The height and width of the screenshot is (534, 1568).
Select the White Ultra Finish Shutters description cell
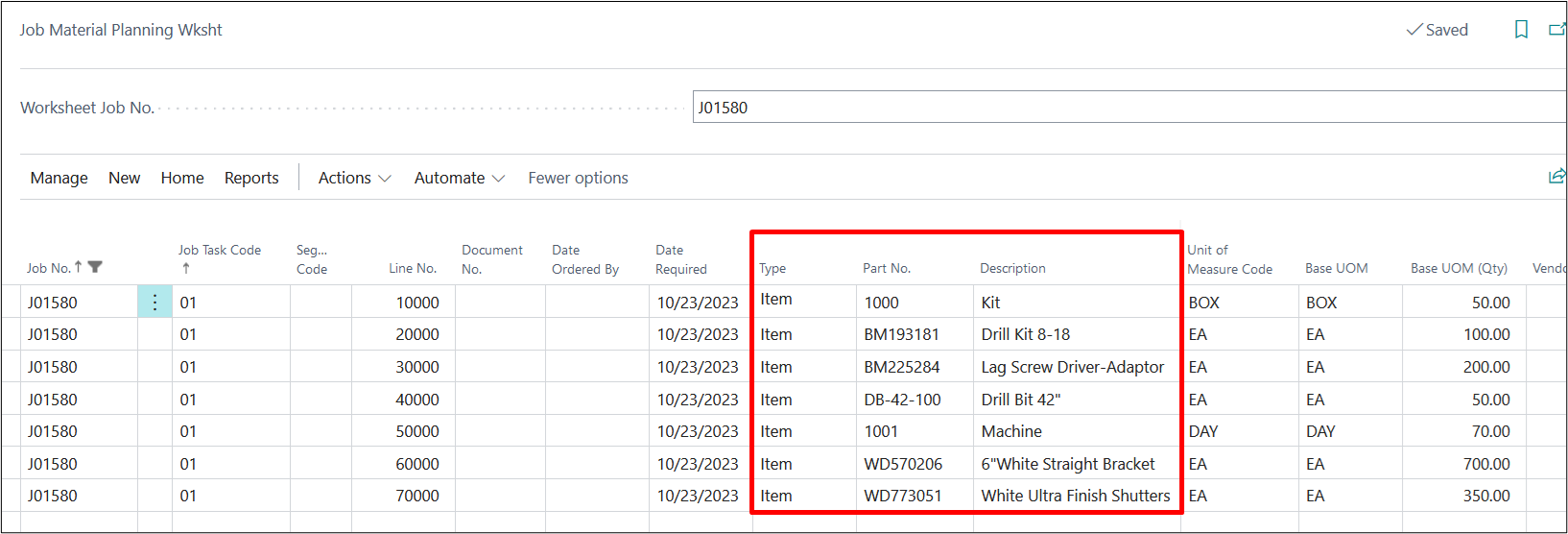1075,496
